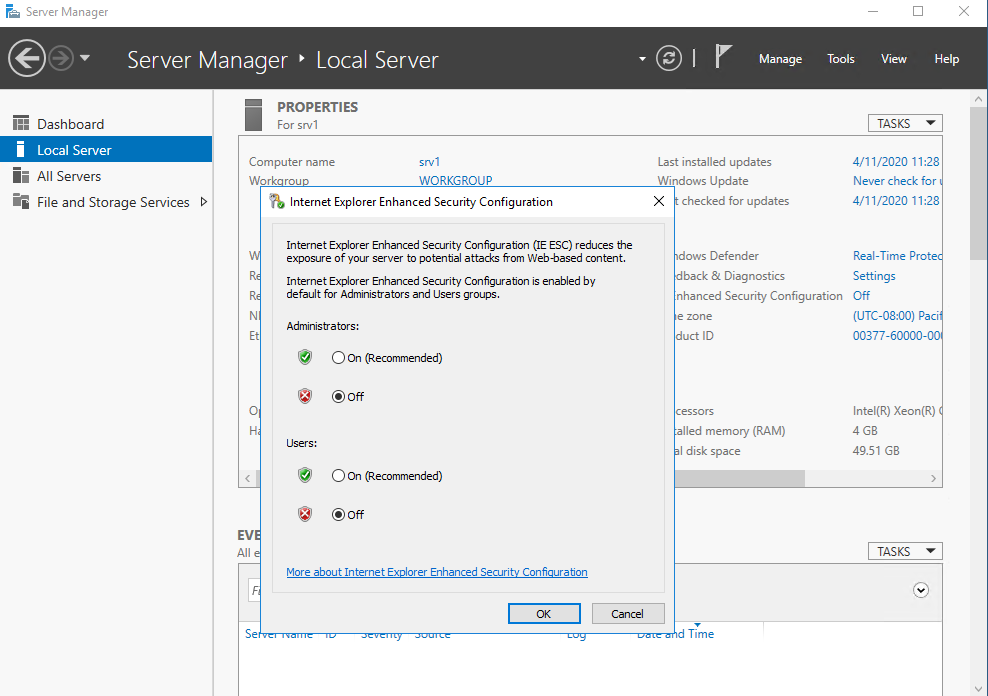Screen dimensions: 988x696
Task: Click the UTC-08:00 Pacific time zone link
Action: point(897,316)
